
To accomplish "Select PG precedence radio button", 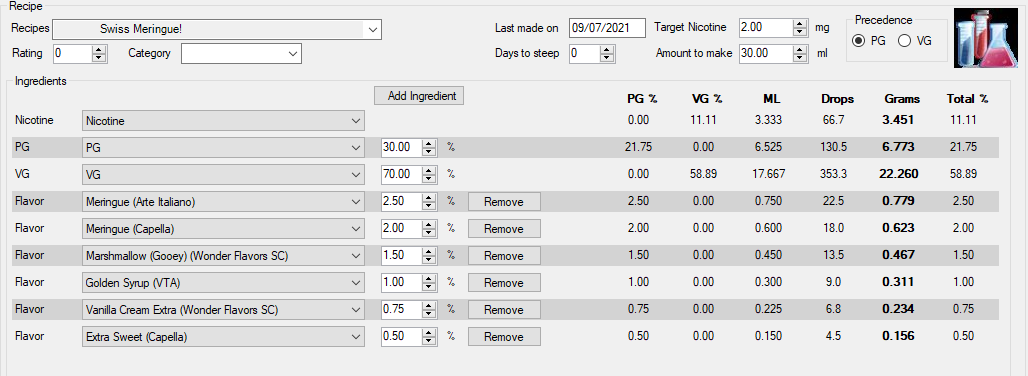I will click(x=858, y=41).
